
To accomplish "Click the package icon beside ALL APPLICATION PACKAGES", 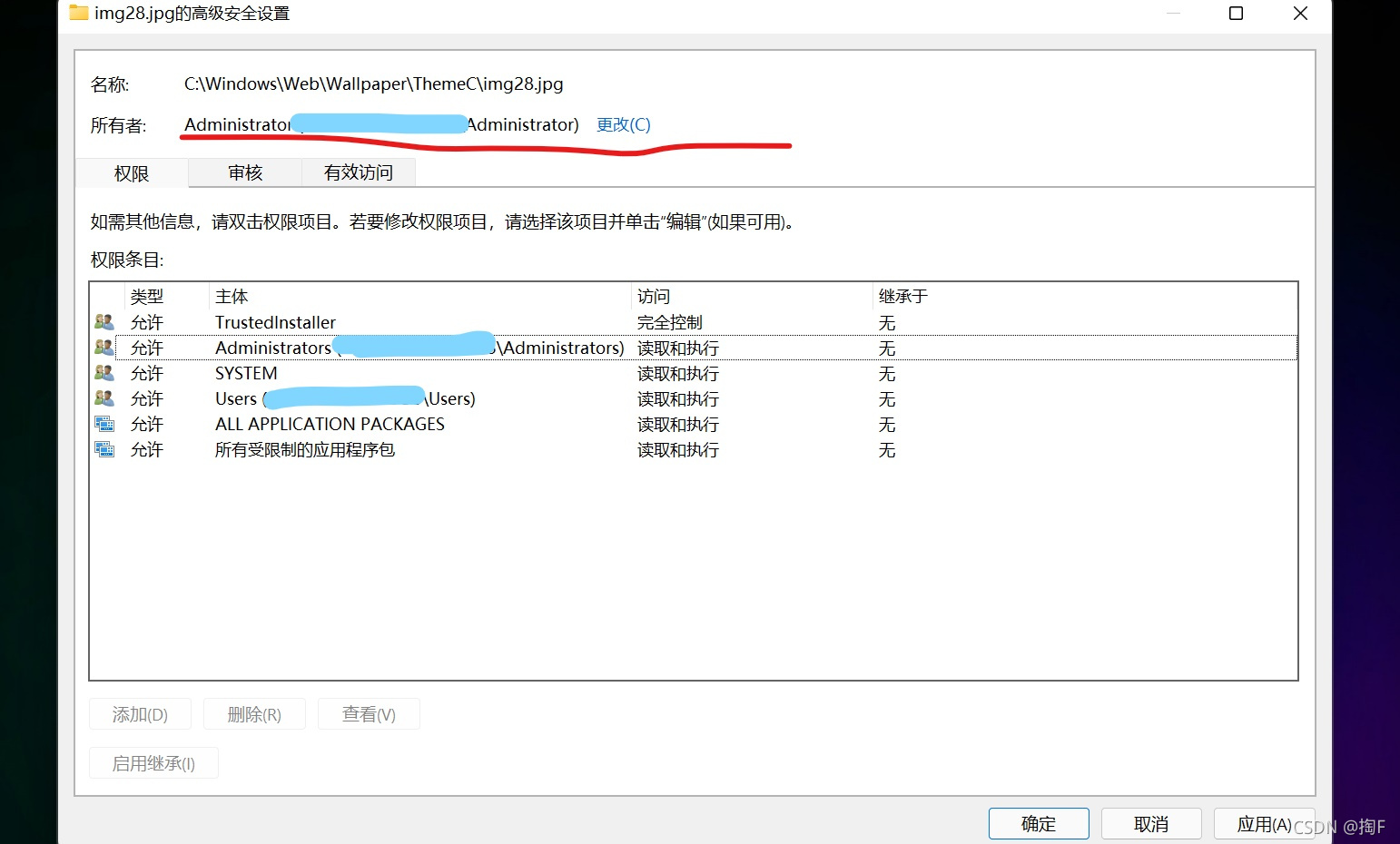I will [x=104, y=424].
